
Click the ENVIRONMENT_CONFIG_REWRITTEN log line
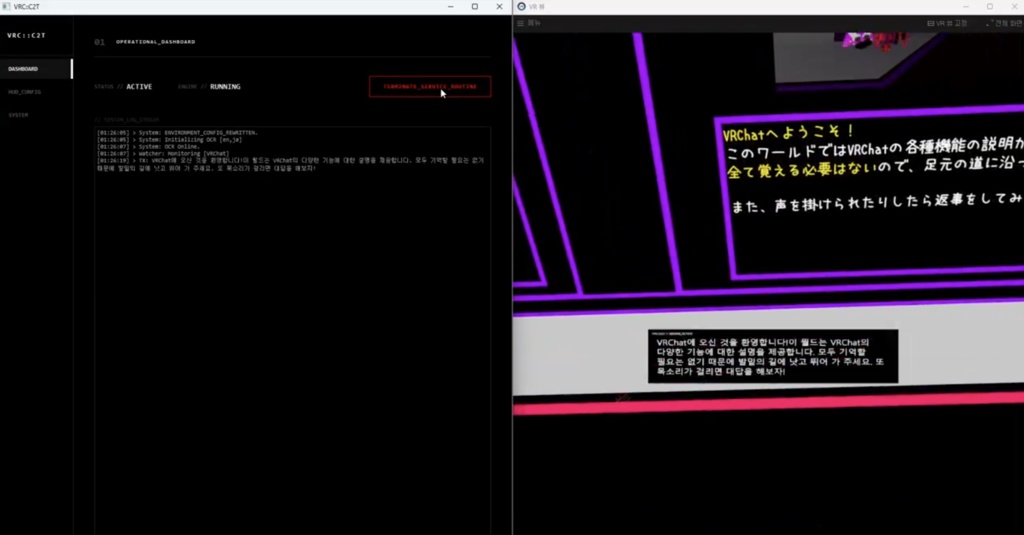tap(178, 133)
